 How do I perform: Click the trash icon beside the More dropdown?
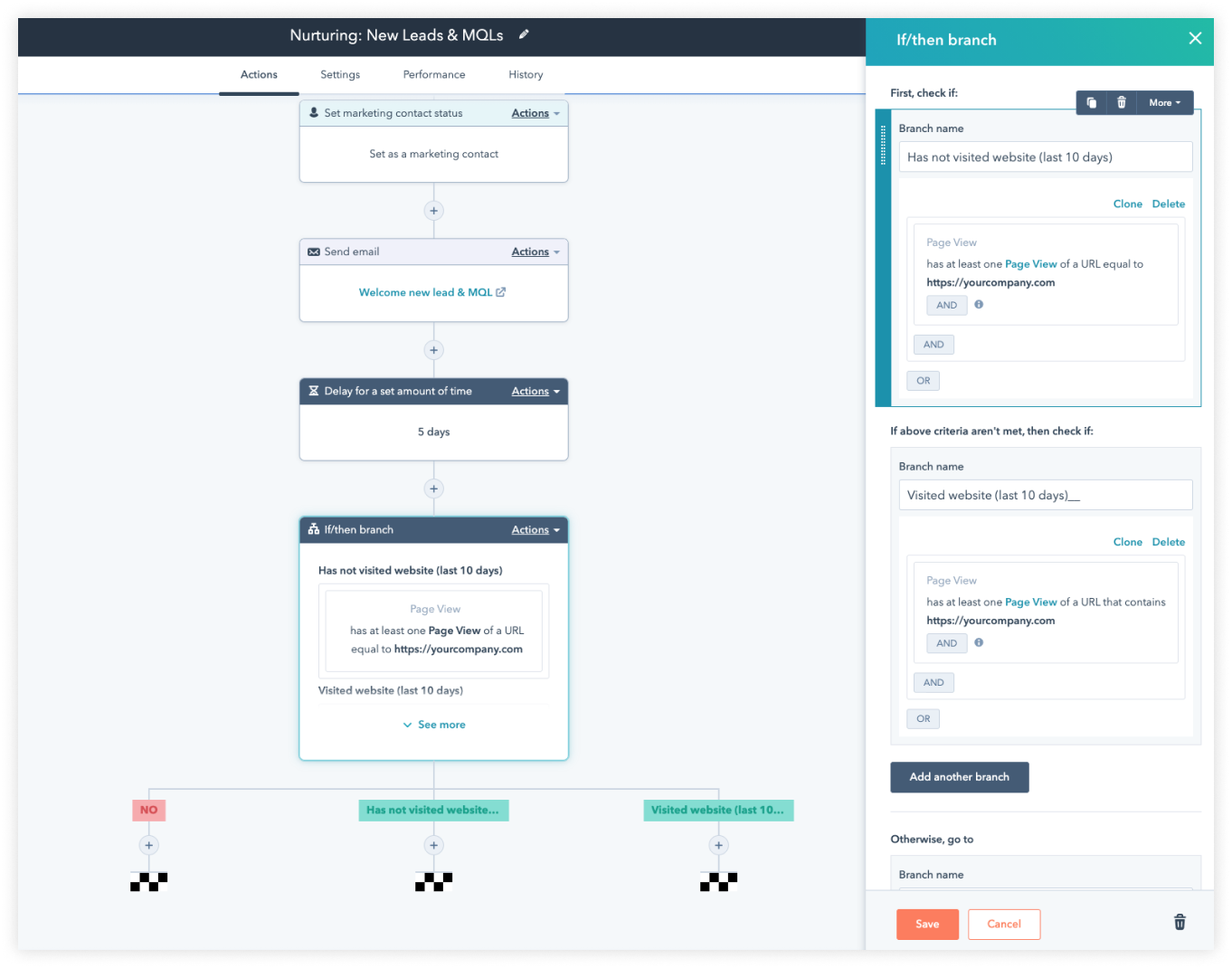coord(1122,102)
